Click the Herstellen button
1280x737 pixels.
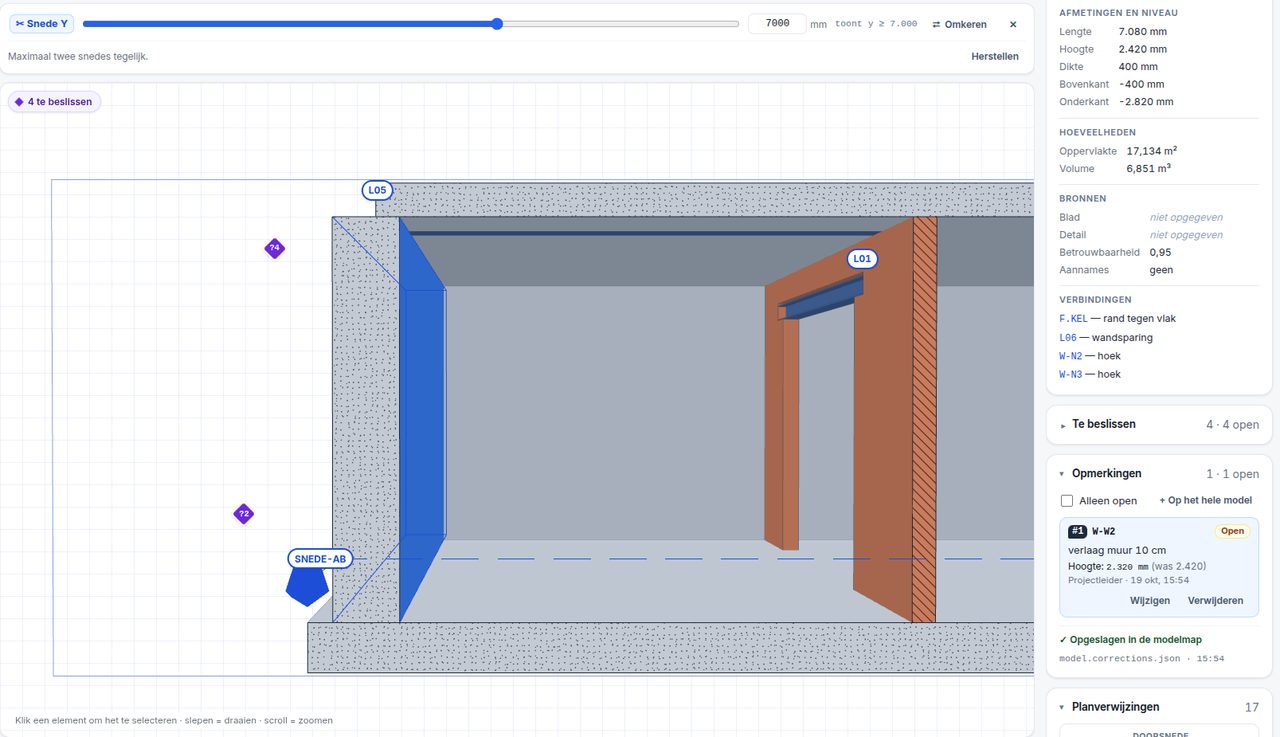(995, 56)
